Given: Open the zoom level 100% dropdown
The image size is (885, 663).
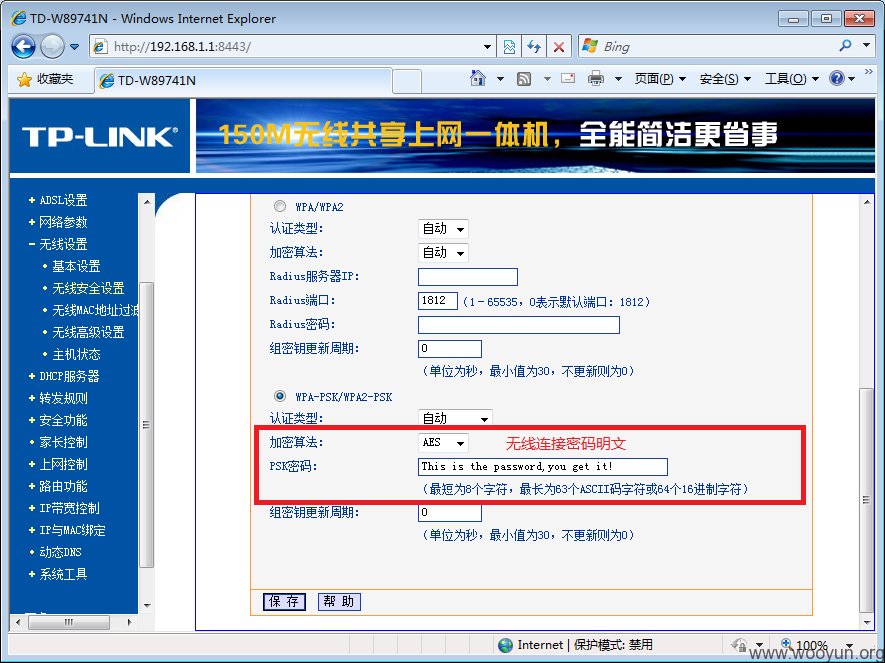Looking at the screenshot, I should pos(850,644).
